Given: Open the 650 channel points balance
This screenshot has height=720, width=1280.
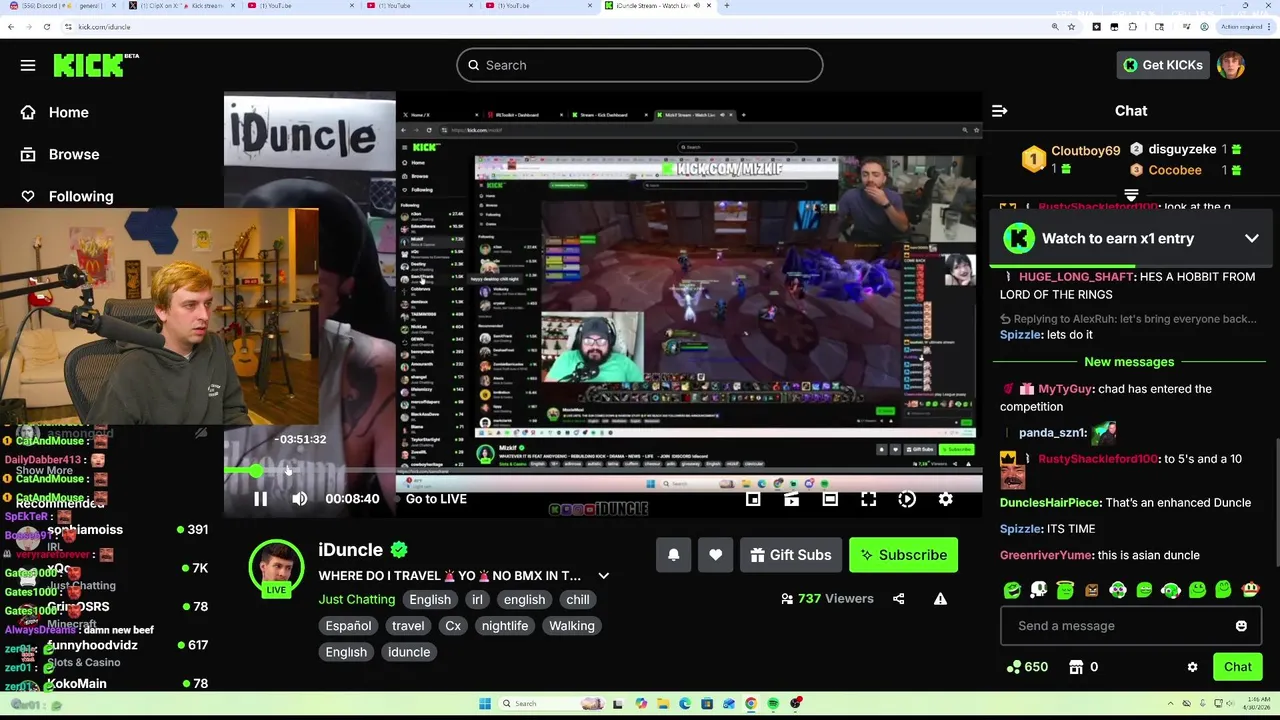Looking at the screenshot, I should (1026, 667).
